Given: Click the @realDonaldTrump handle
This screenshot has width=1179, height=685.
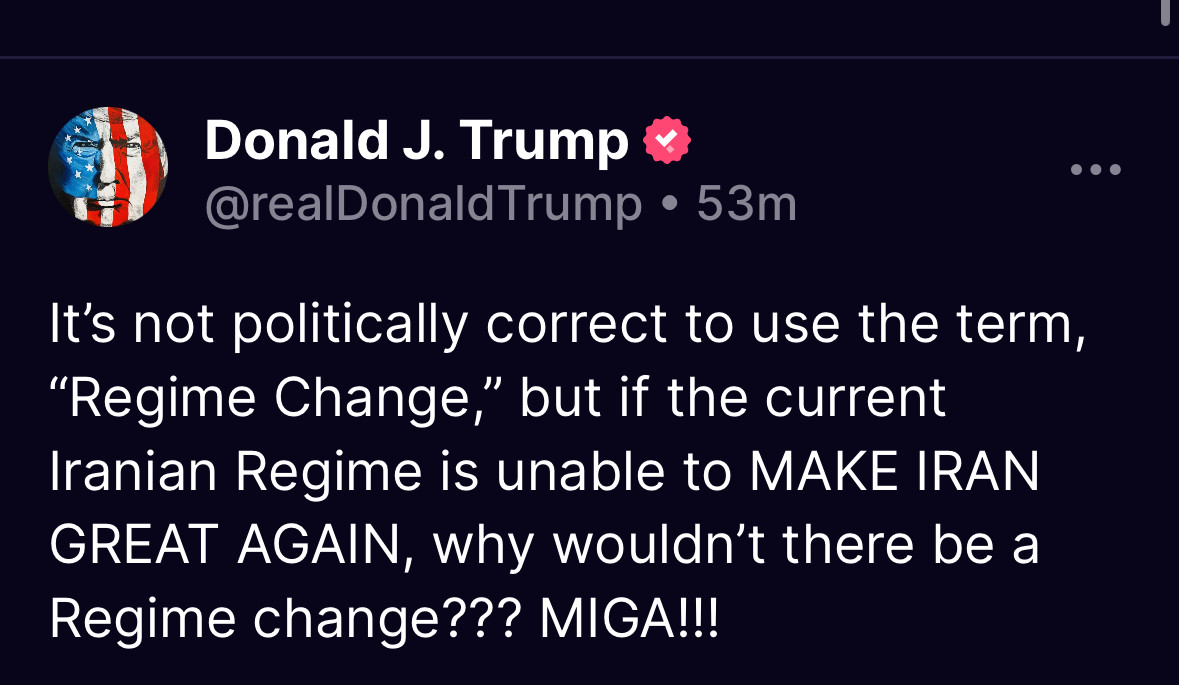Looking at the screenshot, I should pos(423,204).
